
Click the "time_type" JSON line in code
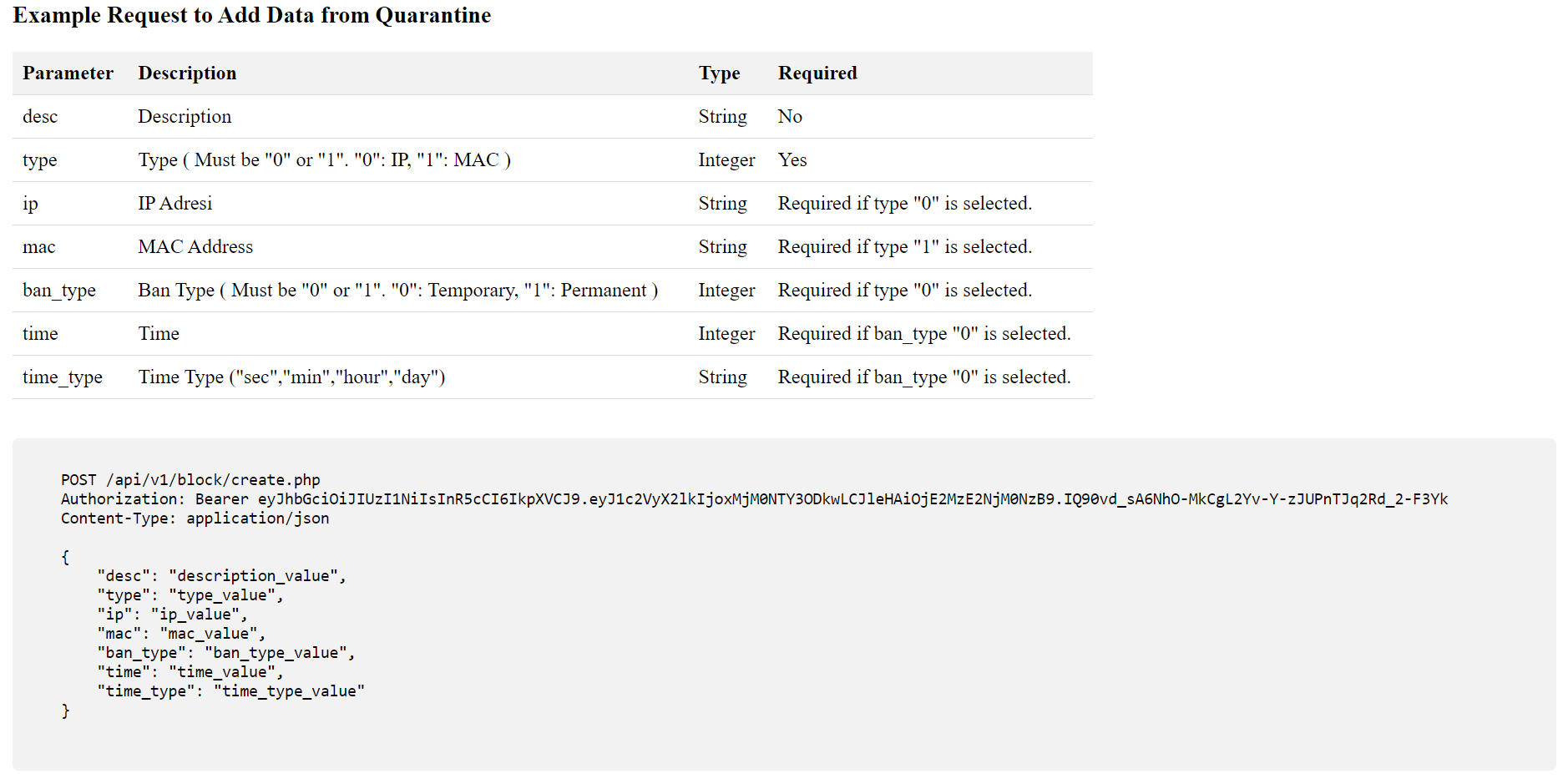click(231, 691)
